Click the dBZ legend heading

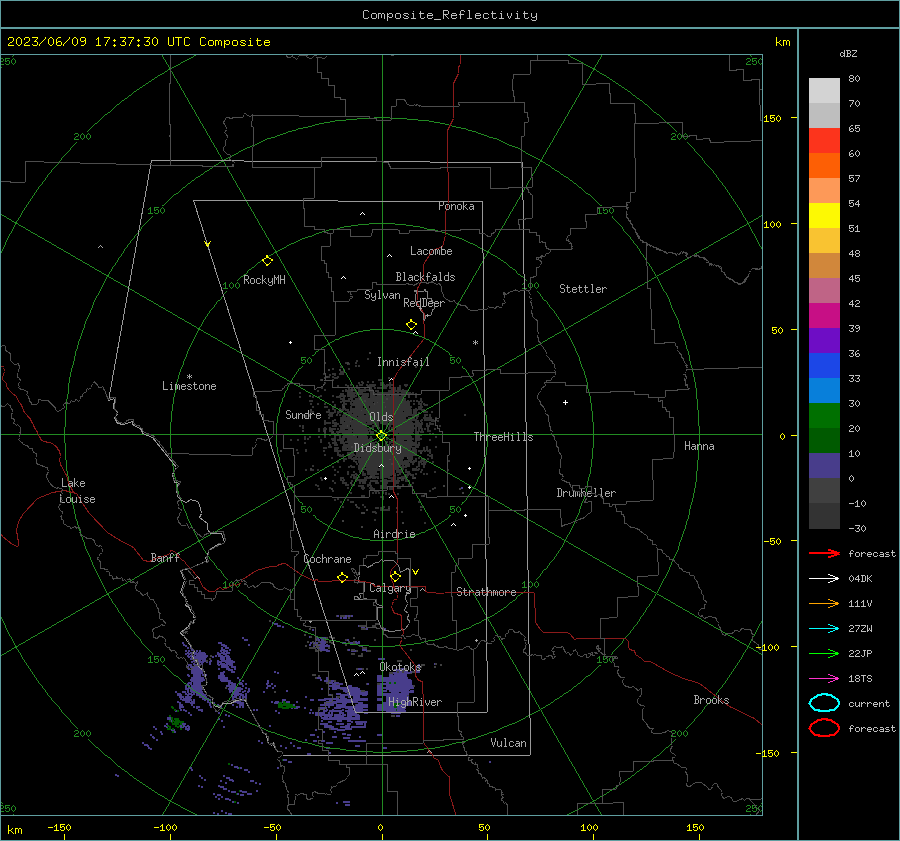[848, 54]
